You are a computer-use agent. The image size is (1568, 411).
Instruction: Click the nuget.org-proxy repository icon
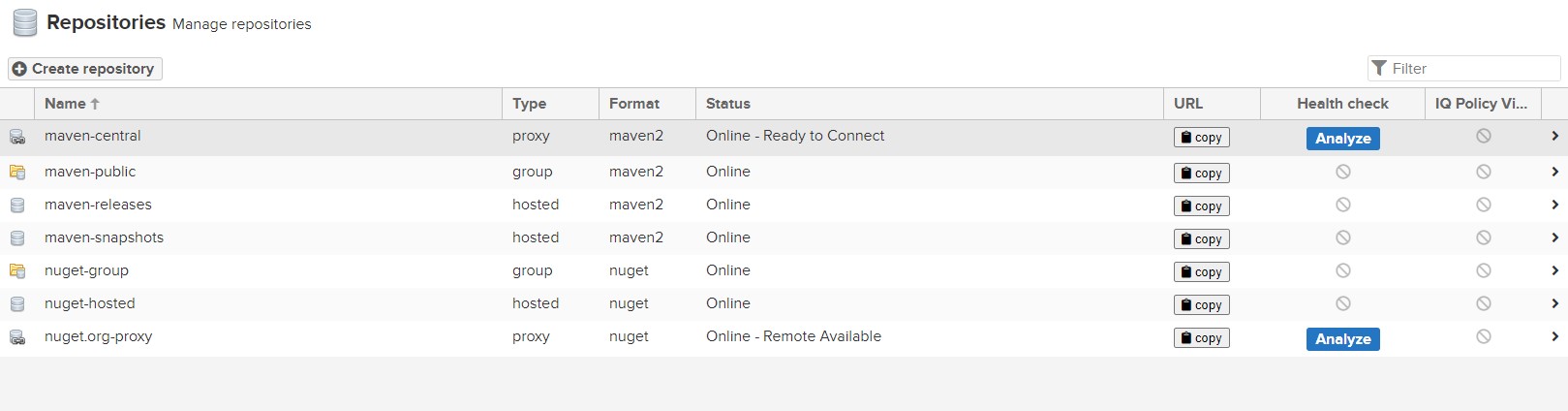17,337
